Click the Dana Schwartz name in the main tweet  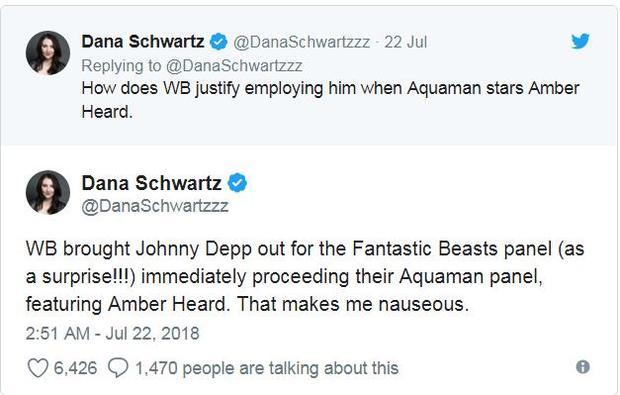[151, 183]
